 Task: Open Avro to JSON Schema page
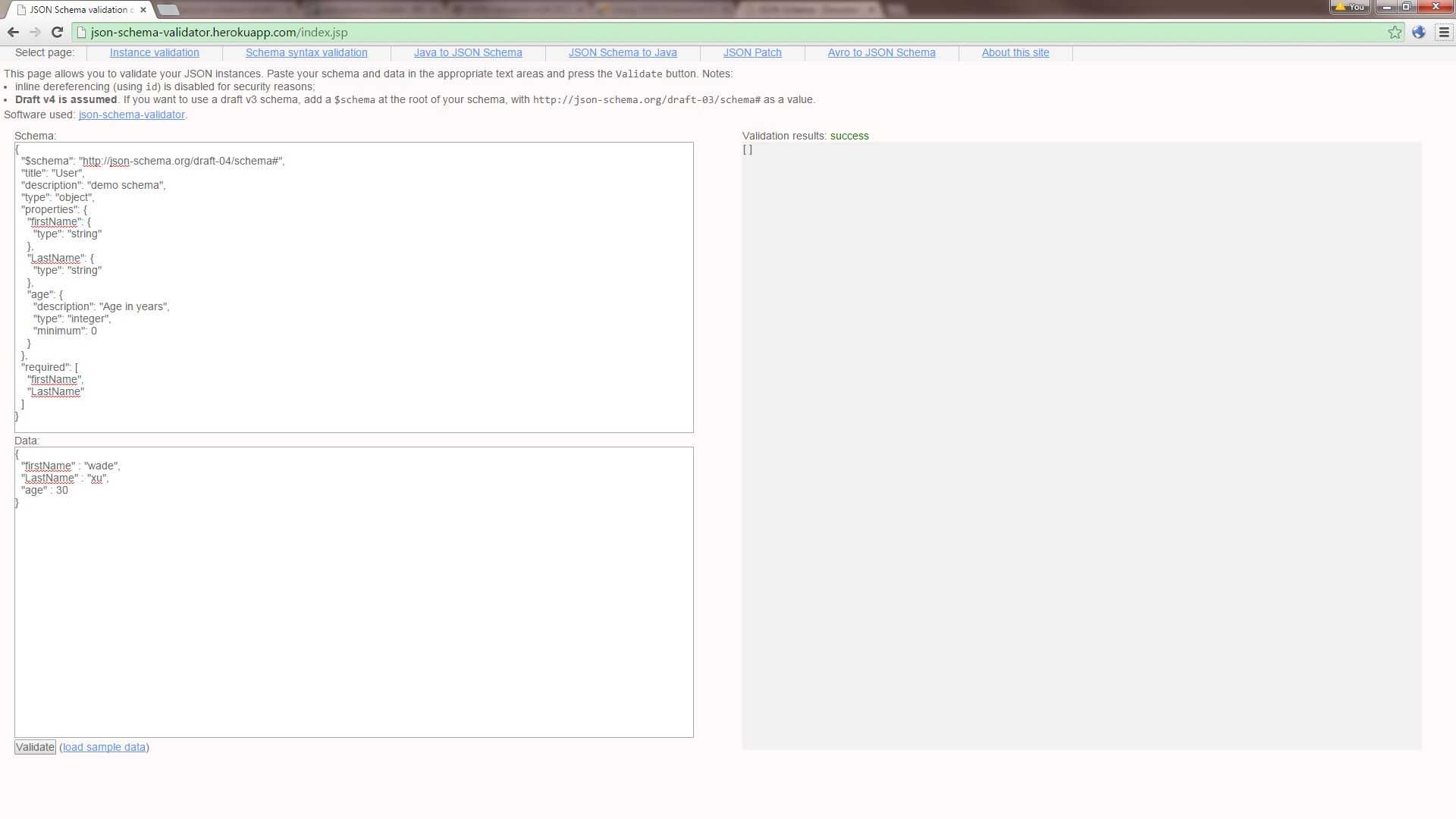pyautogui.click(x=881, y=52)
